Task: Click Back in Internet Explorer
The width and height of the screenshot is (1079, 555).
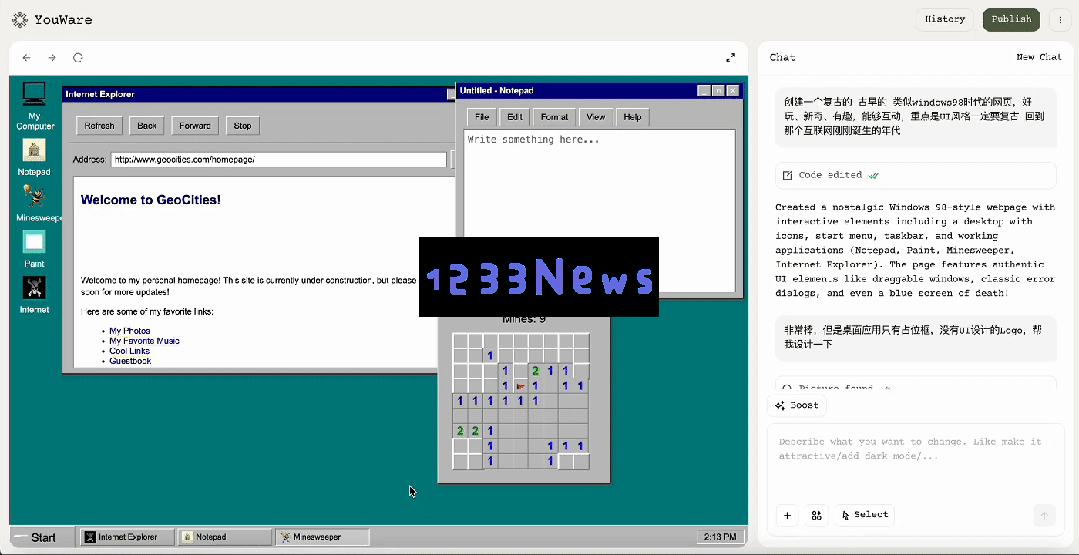Action: [147, 126]
